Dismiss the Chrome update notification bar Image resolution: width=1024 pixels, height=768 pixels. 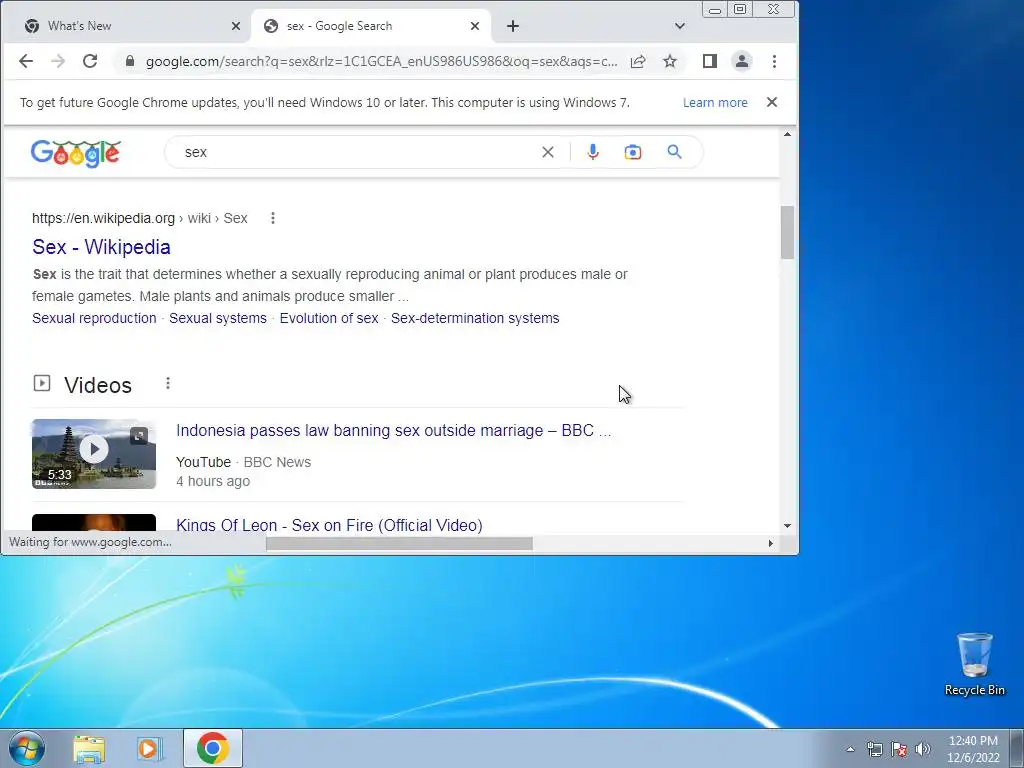772,103
